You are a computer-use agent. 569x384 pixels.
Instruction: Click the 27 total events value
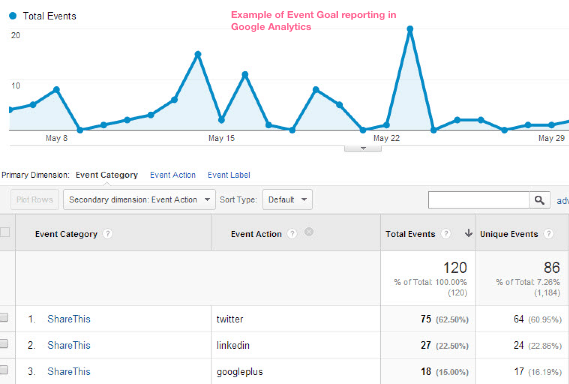click(x=426, y=345)
